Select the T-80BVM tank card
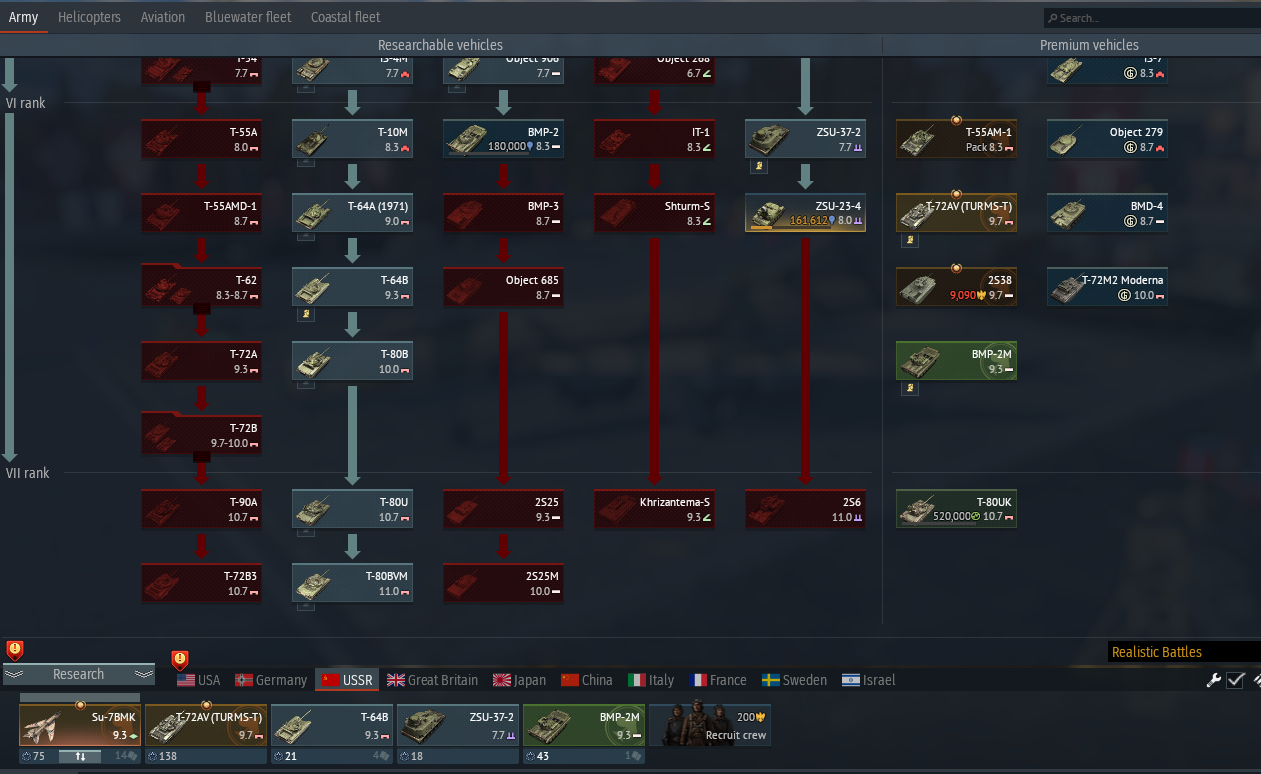This screenshot has width=1261, height=774. point(352,583)
